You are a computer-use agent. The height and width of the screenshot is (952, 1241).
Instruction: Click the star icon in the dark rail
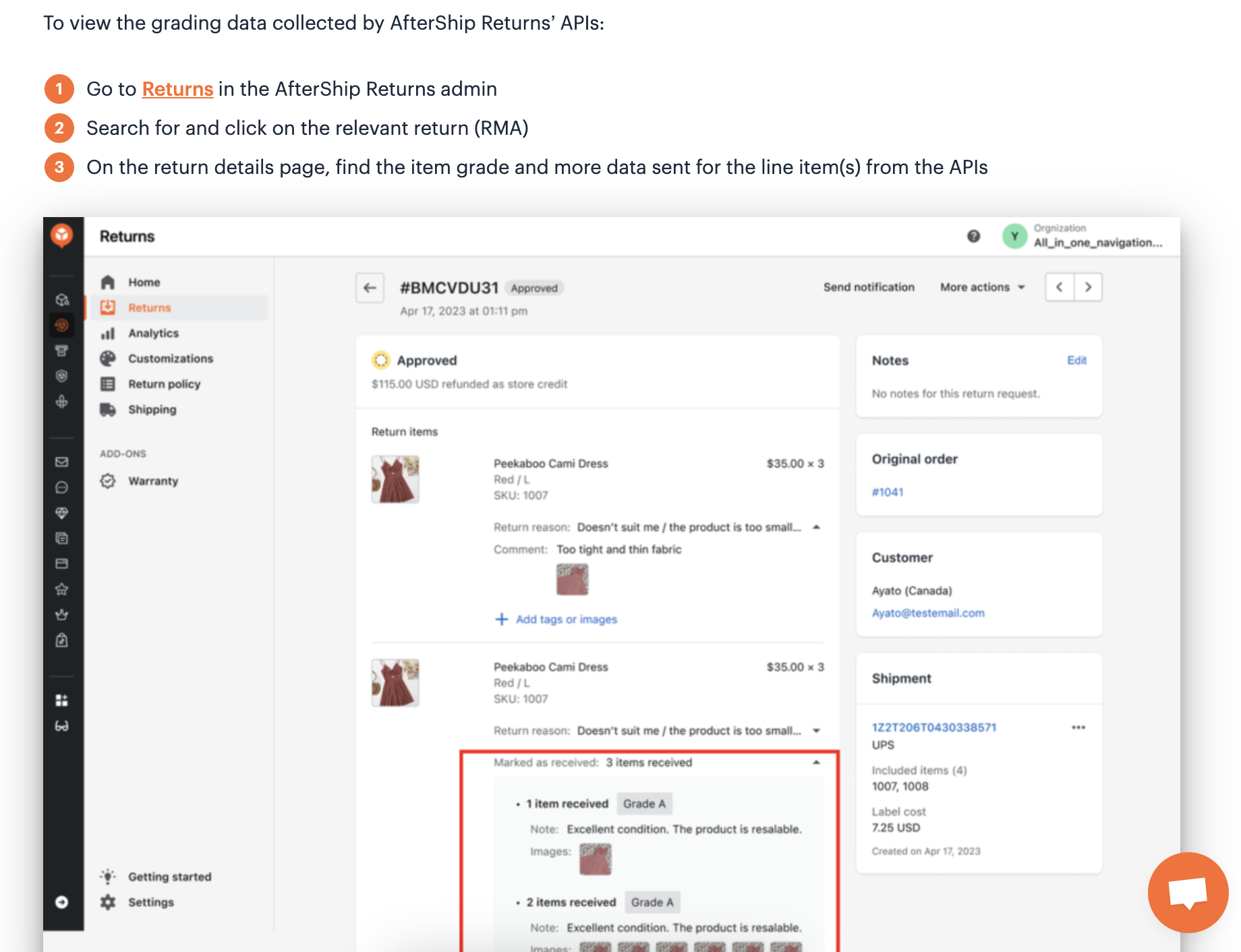[62, 589]
